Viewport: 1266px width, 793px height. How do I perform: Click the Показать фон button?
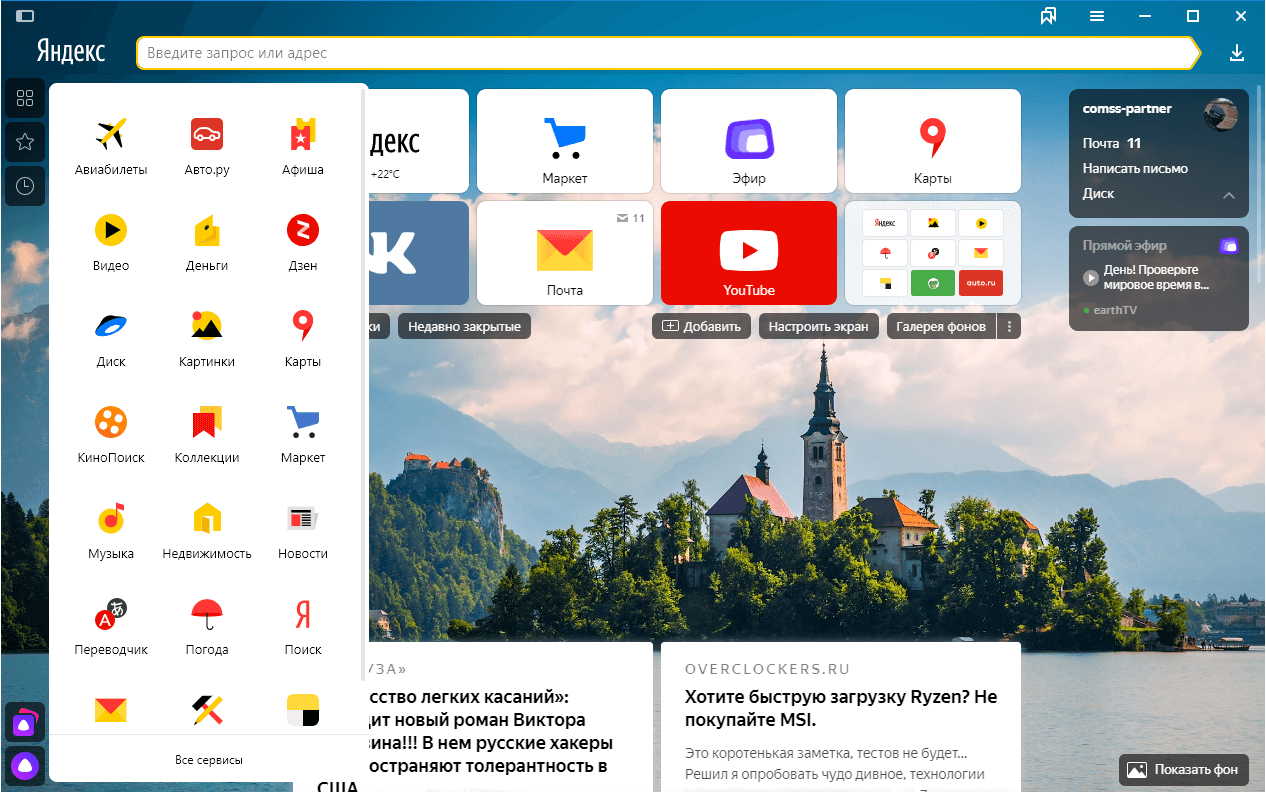(x=1184, y=769)
